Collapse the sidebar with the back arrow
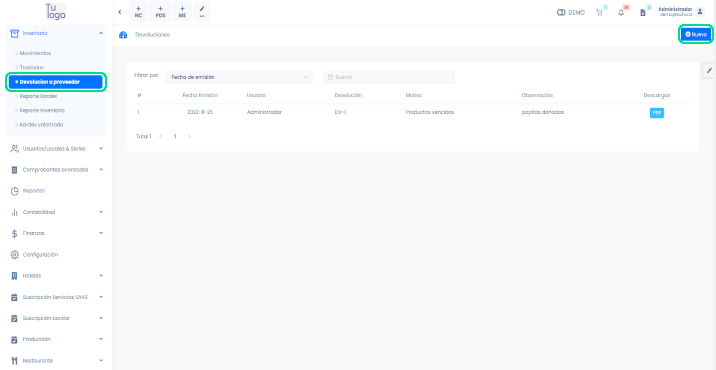This screenshot has height=370, width=716. pyautogui.click(x=120, y=12)
